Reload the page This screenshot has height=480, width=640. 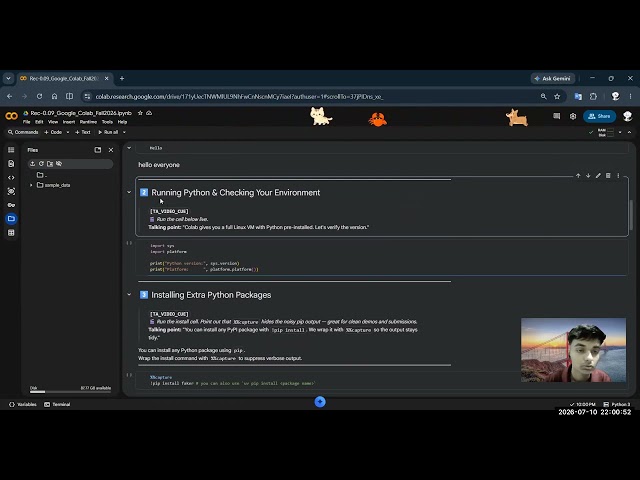point(39,97)
